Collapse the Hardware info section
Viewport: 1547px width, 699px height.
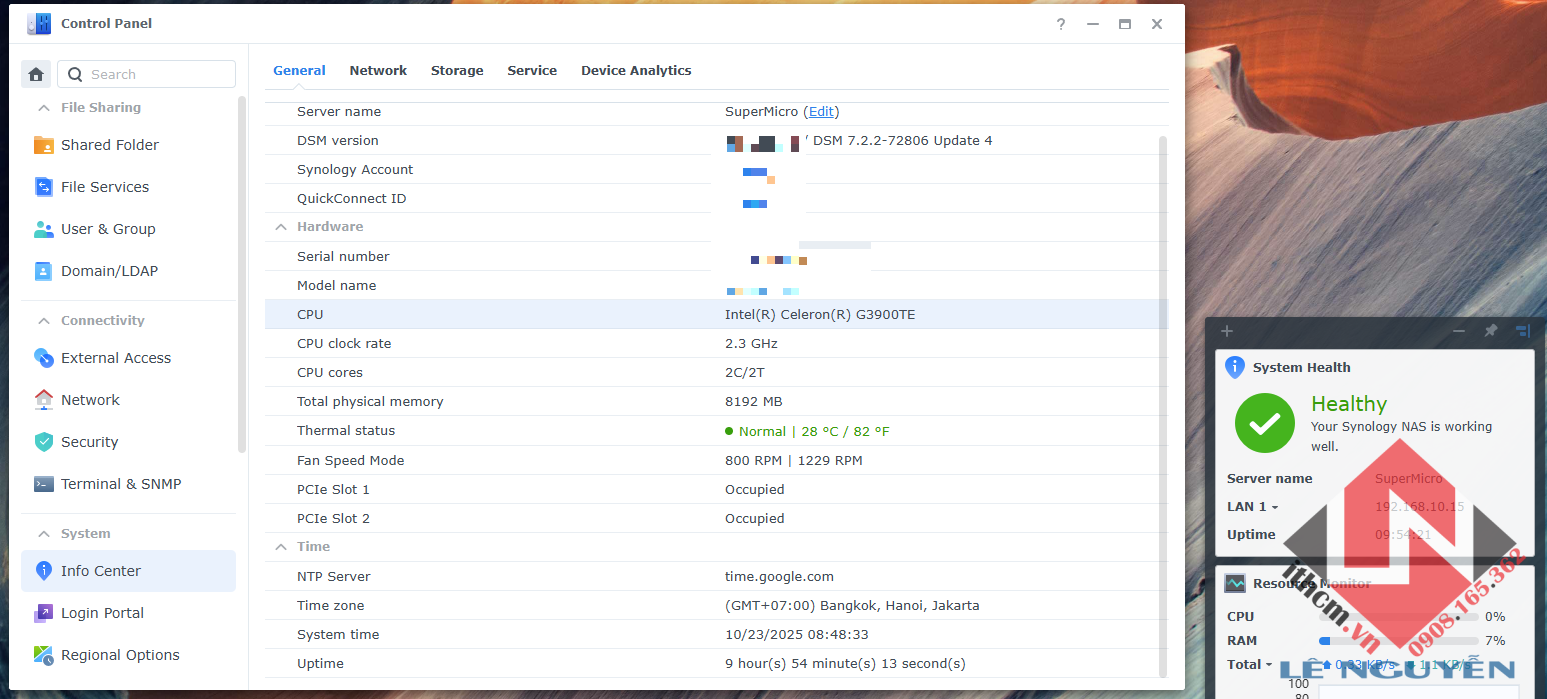(x=281, y=227)
